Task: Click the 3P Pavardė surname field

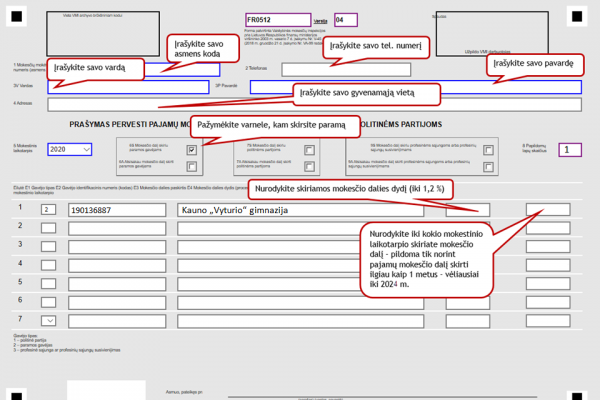Action: 416,87
